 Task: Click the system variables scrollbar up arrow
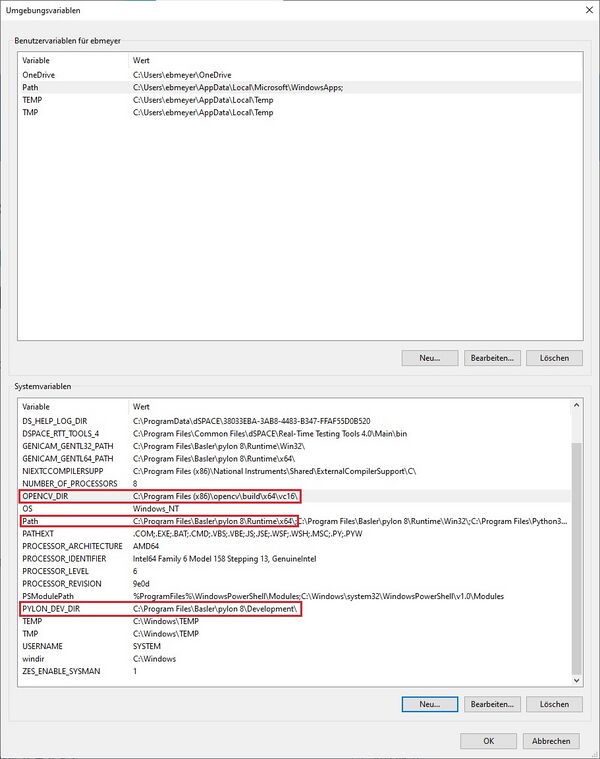click(575, 406)
